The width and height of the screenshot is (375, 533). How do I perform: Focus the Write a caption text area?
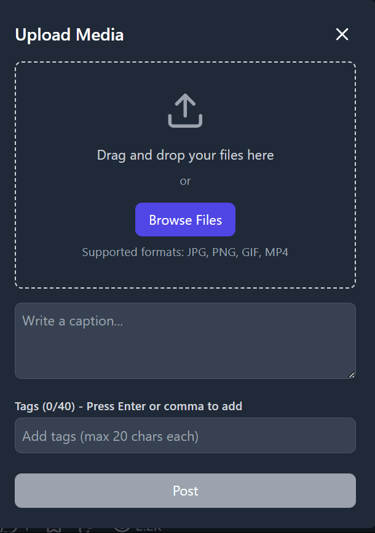coord(185,341)
